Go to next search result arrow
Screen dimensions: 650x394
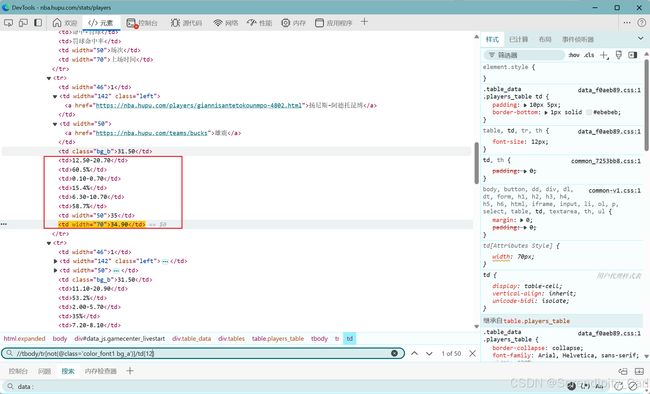pyautogui.click(x=429, y=353)
